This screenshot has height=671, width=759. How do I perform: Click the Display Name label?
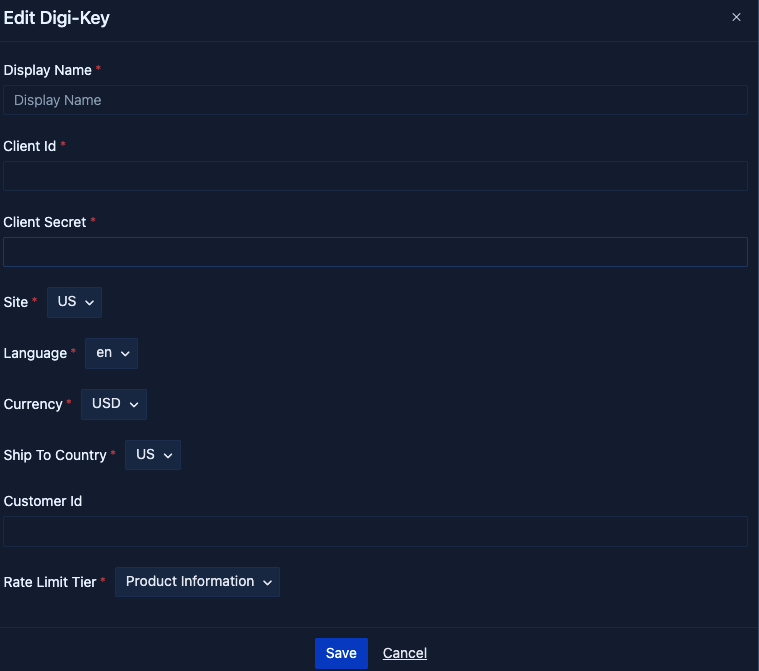pos(47,70)
